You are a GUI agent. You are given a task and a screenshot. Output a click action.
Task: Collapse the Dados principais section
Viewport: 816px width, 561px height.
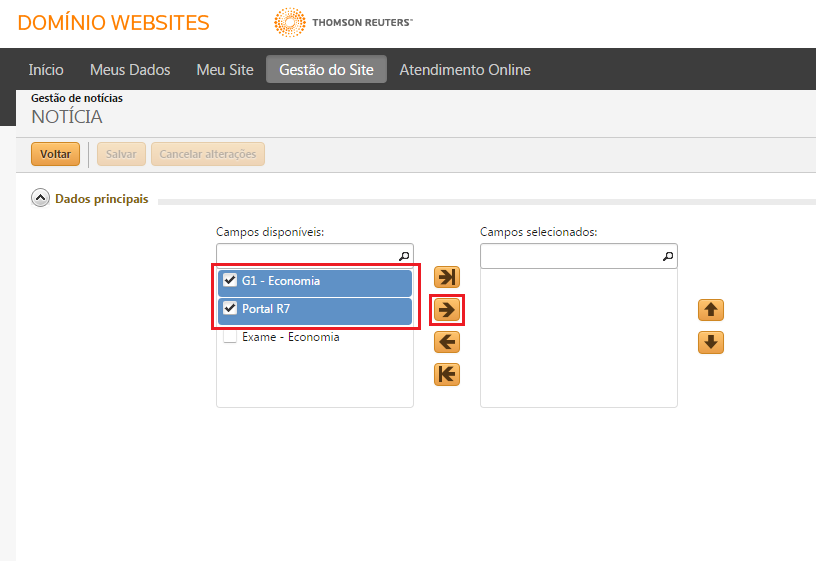[x=40, y=198]
